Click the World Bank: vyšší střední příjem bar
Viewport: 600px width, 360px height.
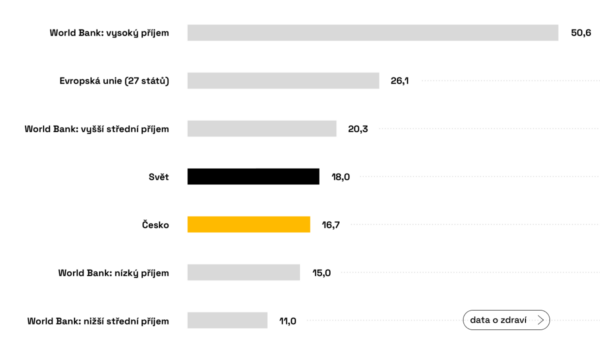tap(262, 129)
